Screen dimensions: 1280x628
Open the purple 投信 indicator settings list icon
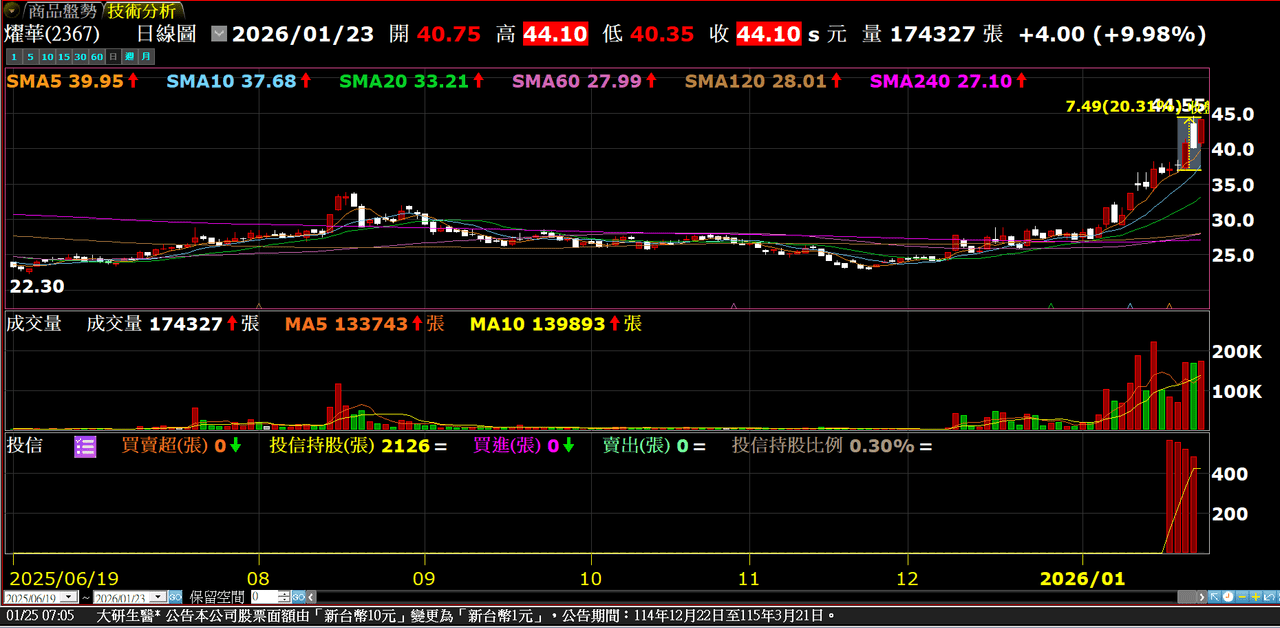[x=85, y=446]
